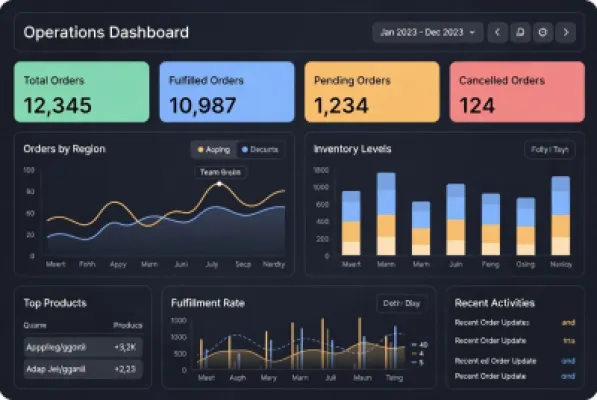Toggle the blue Decurts legend series
This screenshot has height=400, width=597.
click(260, 150)
